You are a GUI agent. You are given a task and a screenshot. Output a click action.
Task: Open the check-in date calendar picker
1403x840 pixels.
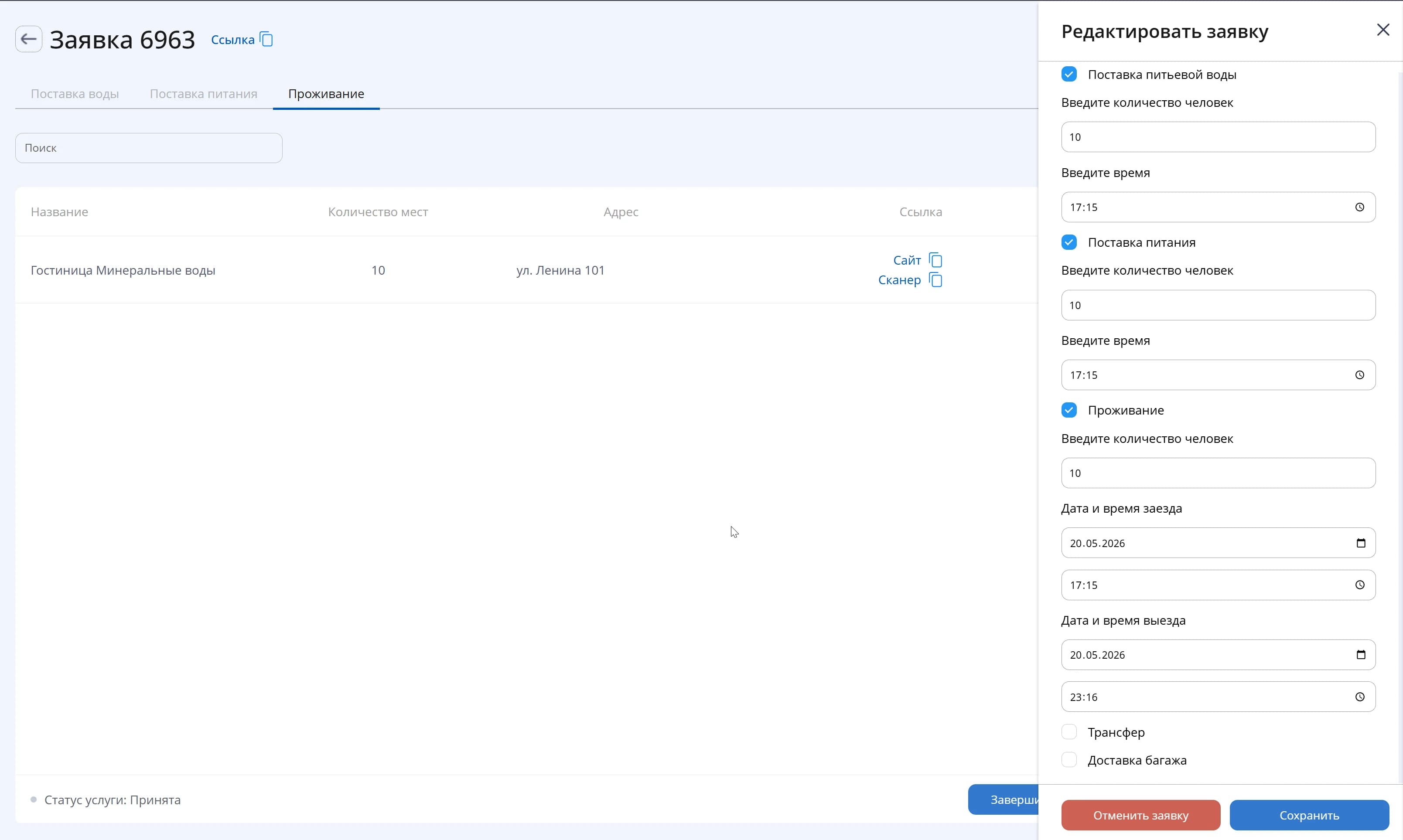tap(1361, 543)
